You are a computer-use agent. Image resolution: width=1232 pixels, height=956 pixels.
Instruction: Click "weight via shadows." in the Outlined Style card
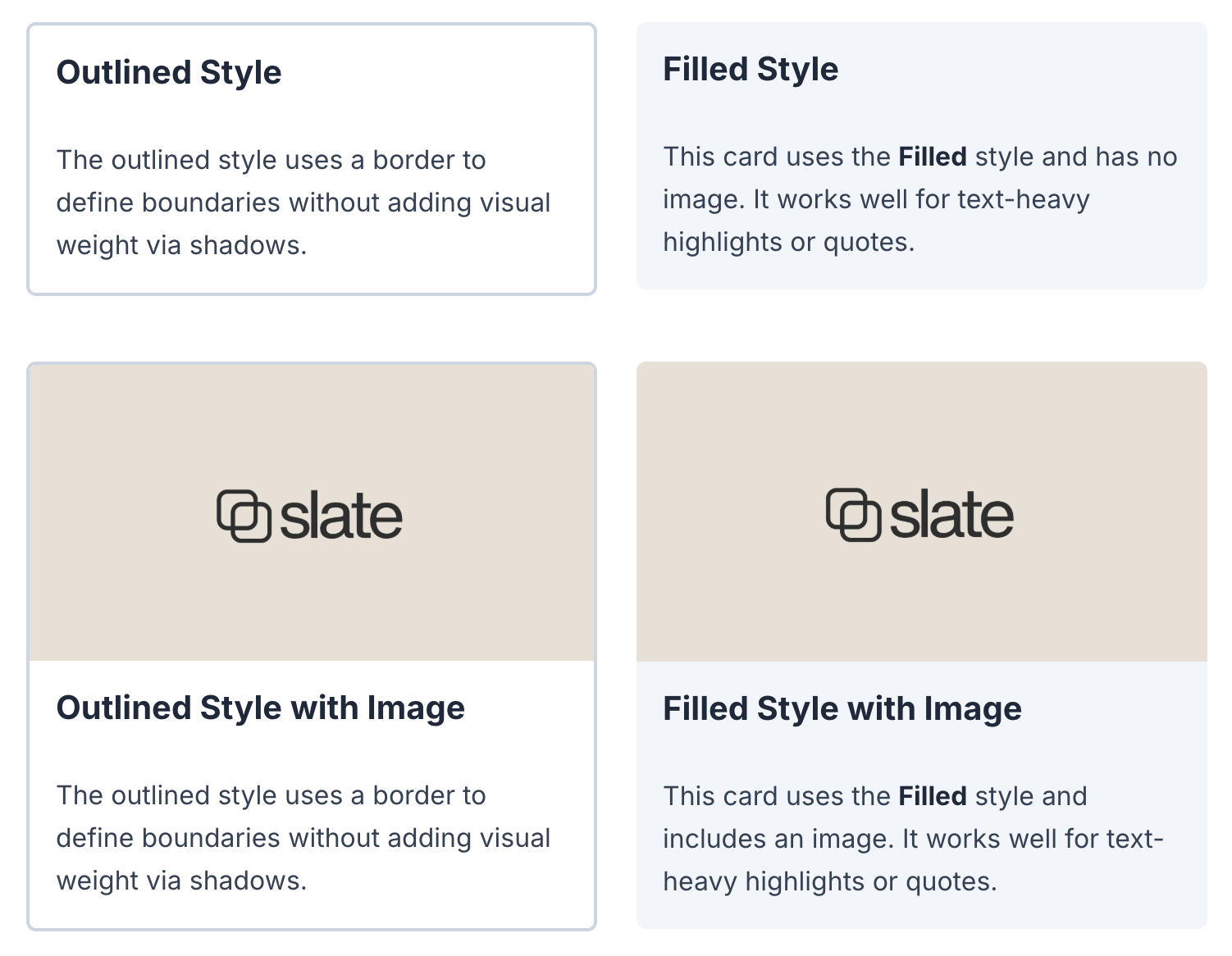(181, 245)
